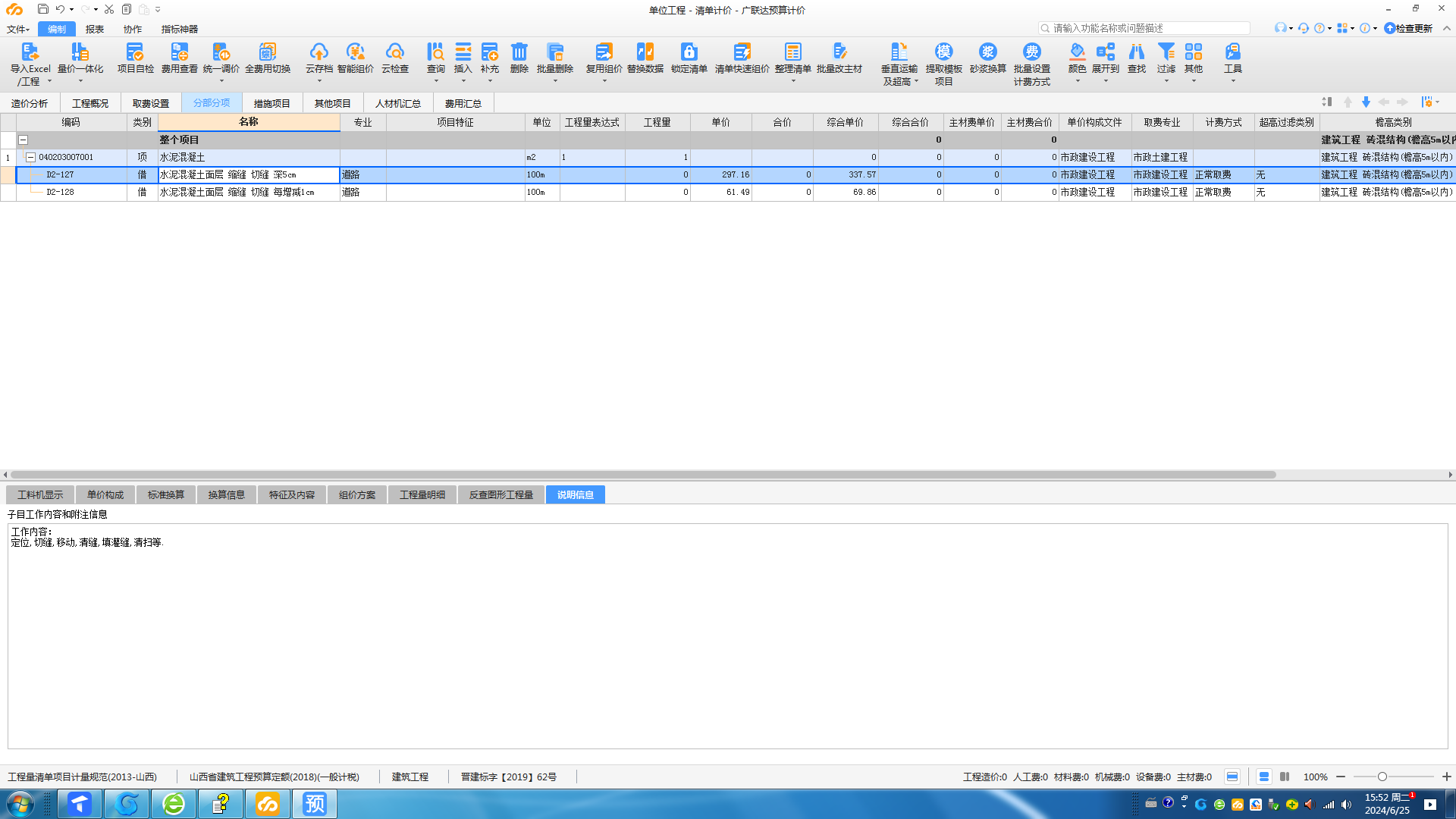
Task: Click 复用组价 icon
Action: click(604, 52)
